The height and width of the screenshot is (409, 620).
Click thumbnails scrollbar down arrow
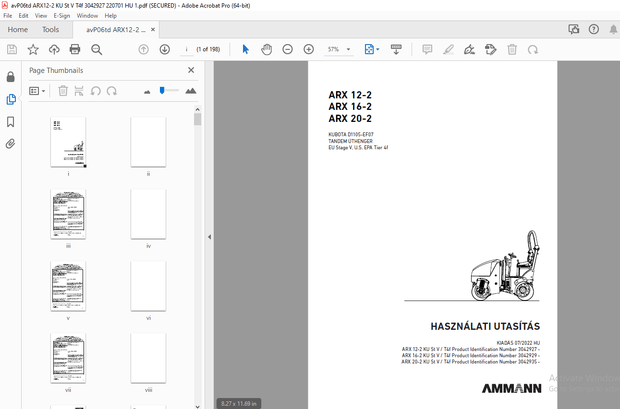coord(197,406)
